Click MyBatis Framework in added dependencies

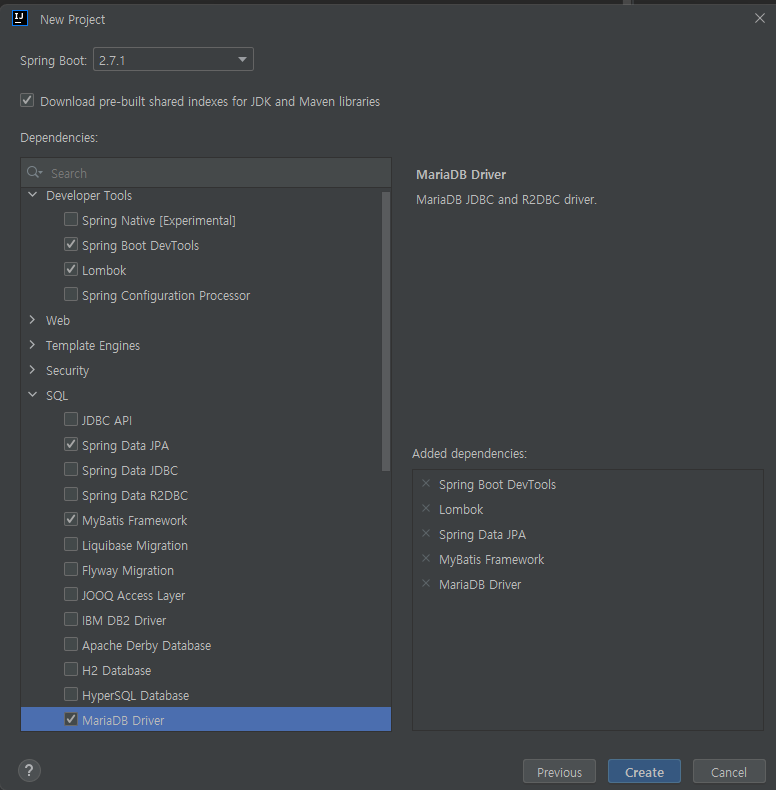coord(491,560)
